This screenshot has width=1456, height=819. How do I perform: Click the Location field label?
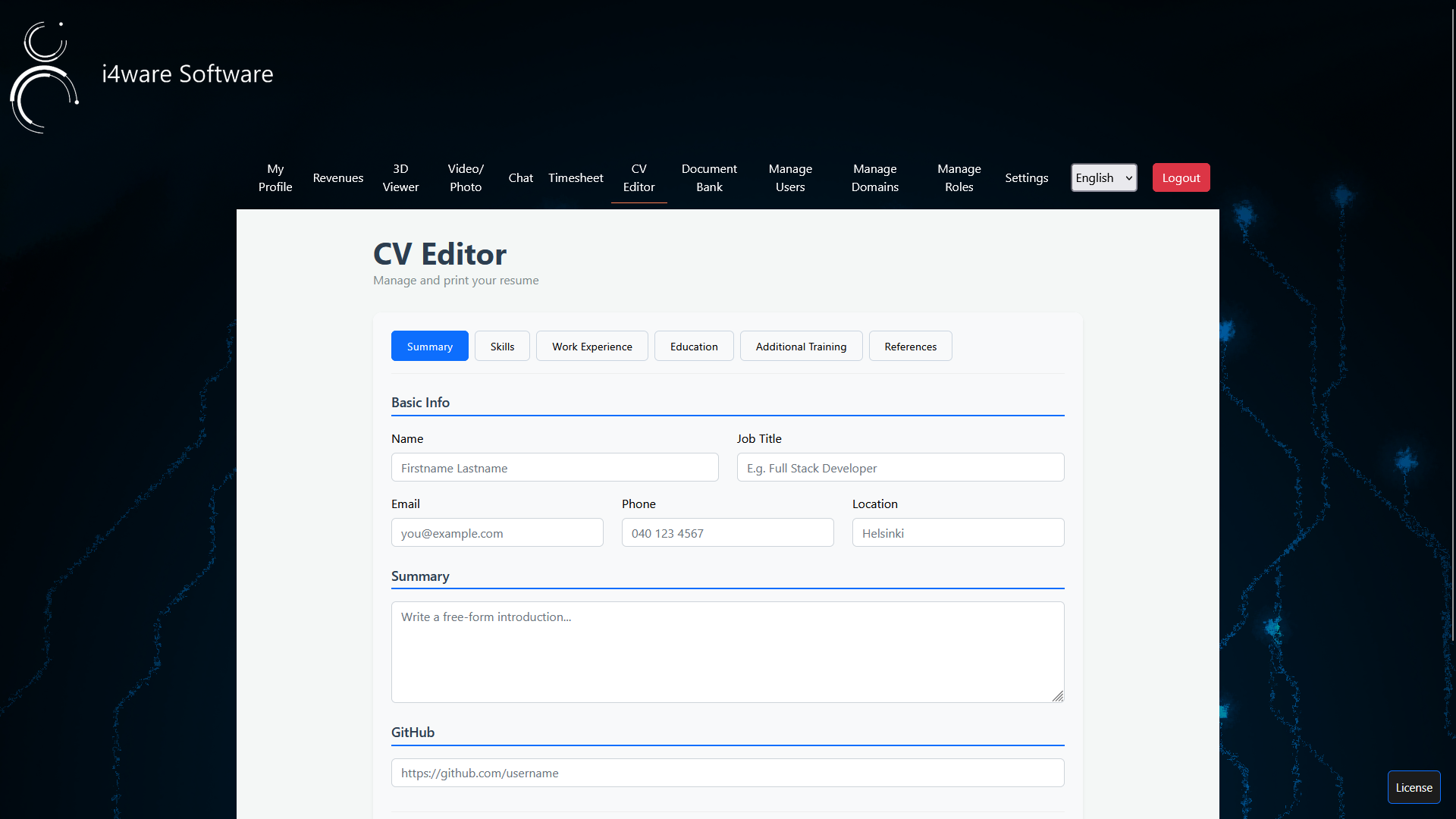pos(875,504)
